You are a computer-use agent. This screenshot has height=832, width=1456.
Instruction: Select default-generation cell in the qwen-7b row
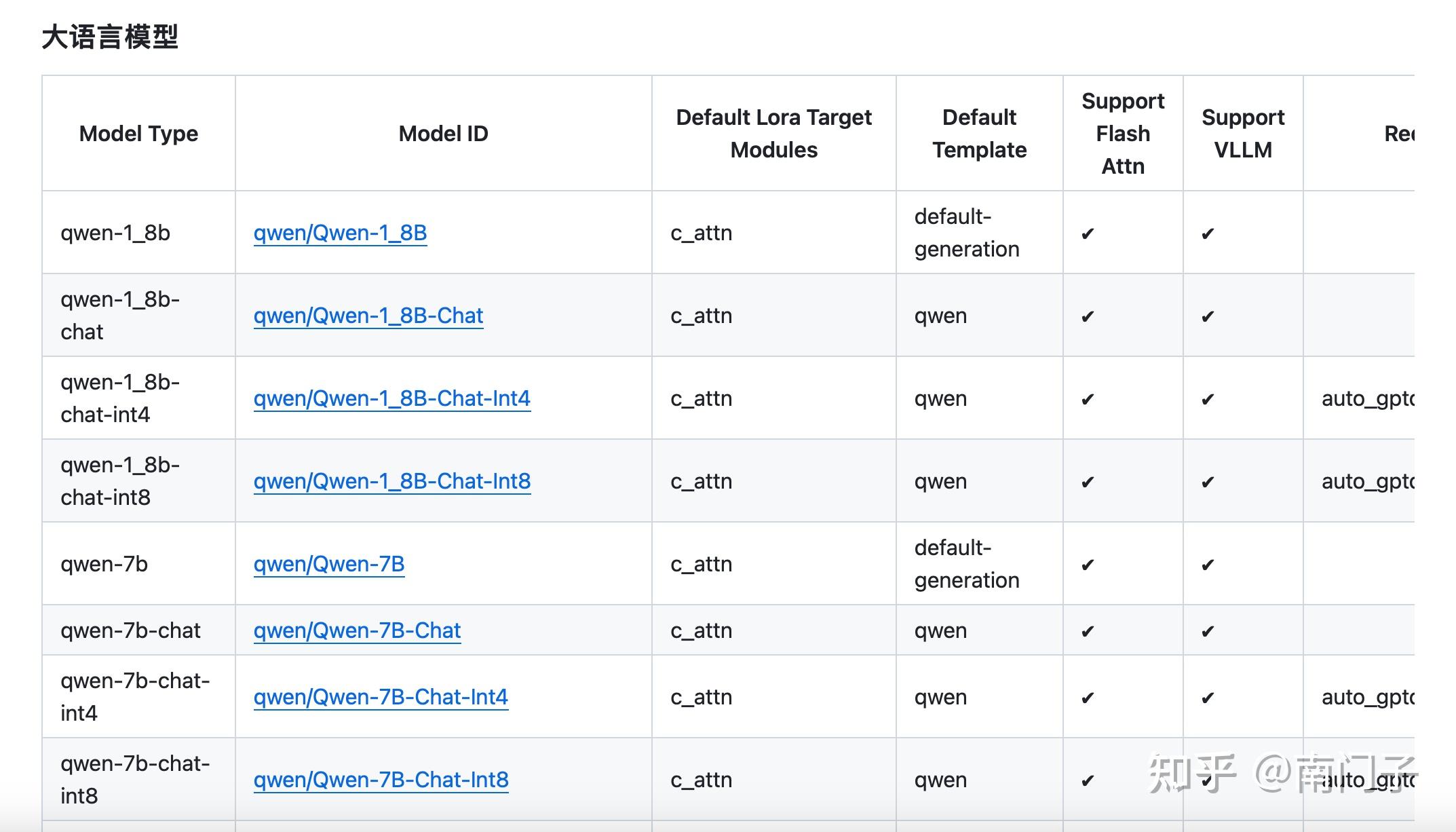click(x=967, y=564)
